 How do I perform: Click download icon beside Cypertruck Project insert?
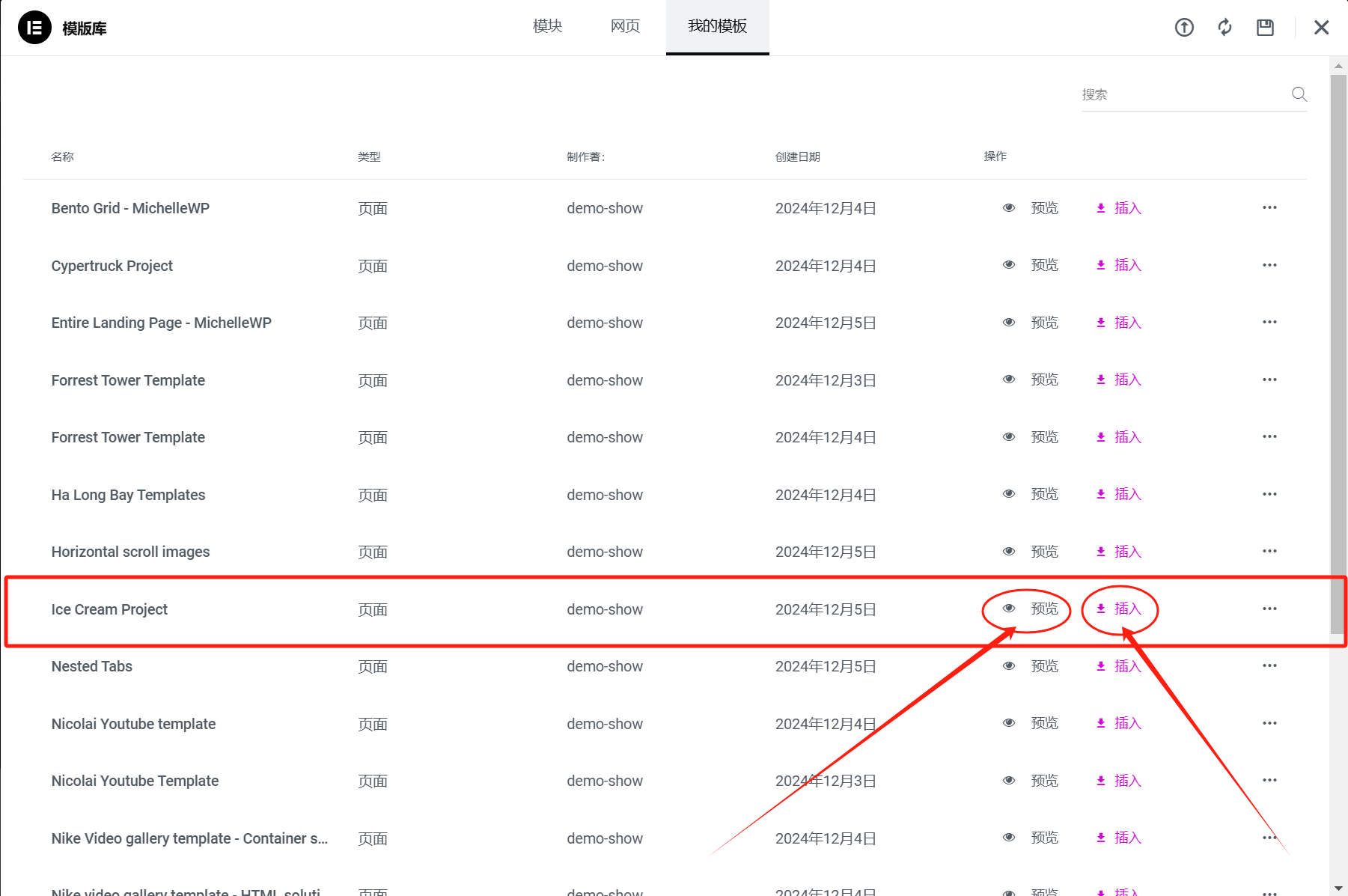(1101, 265)
